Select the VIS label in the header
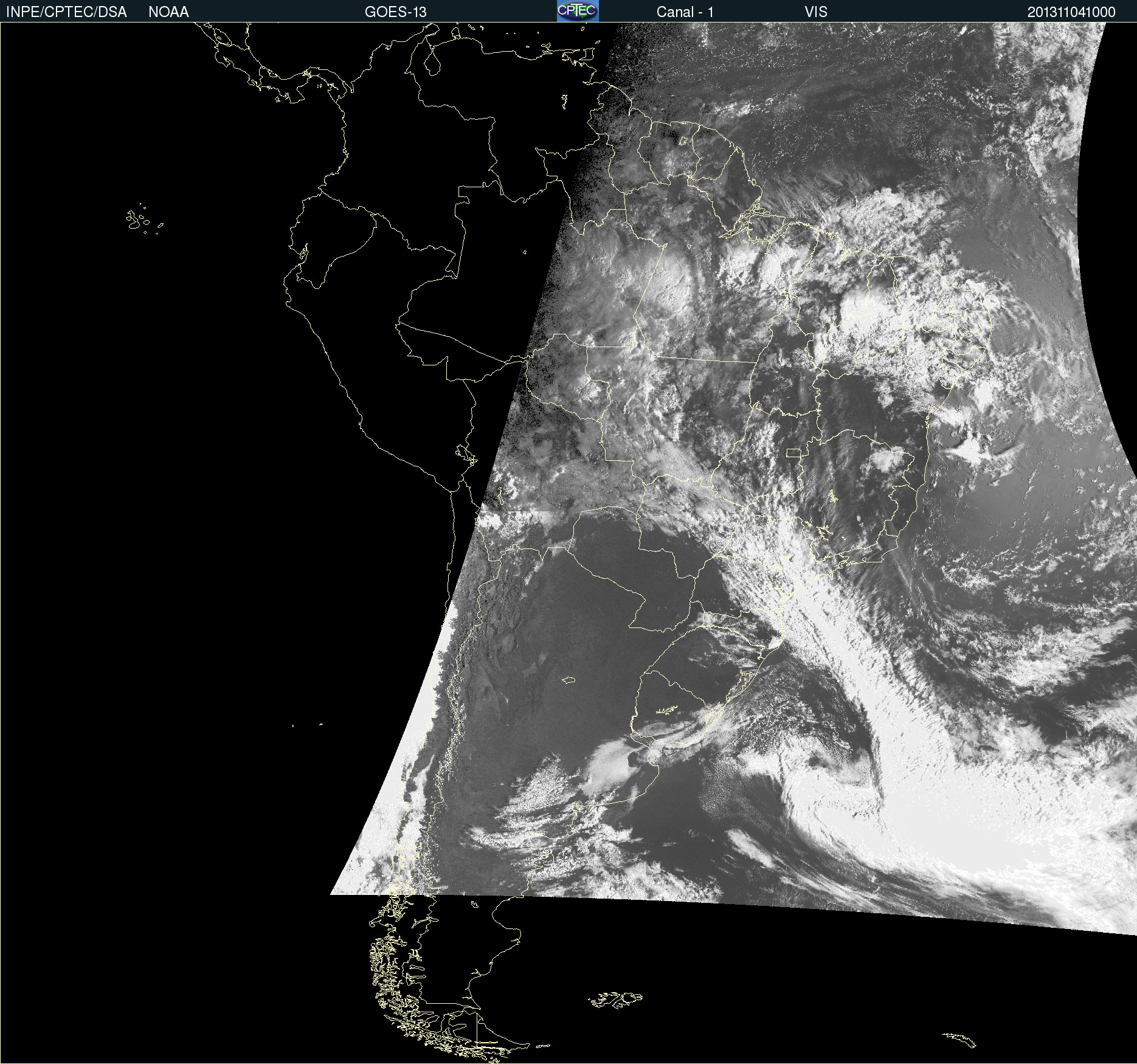1137x1064 pixels. [x=816, y=12]
